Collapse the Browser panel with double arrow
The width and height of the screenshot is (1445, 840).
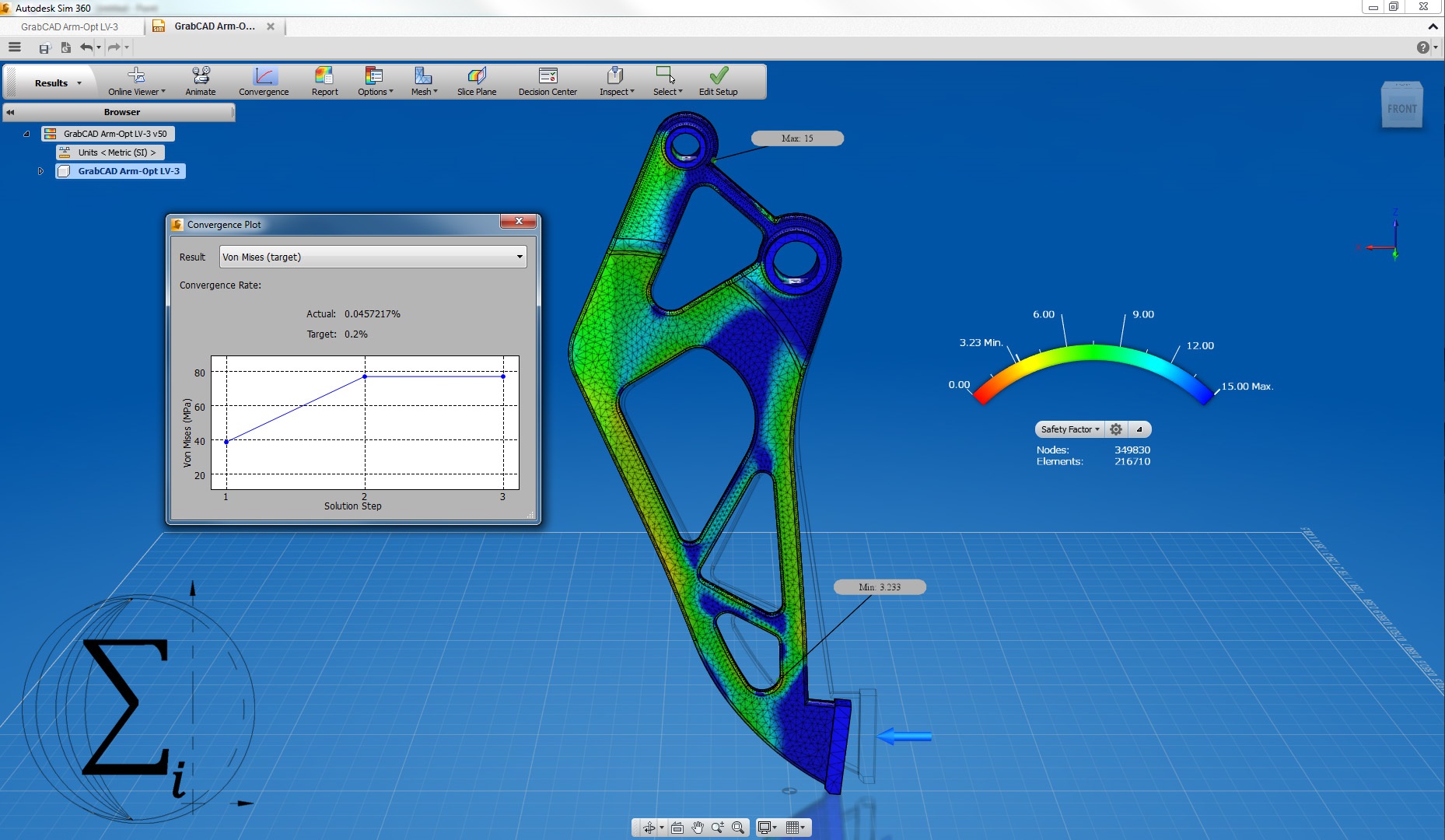[10, 112]
